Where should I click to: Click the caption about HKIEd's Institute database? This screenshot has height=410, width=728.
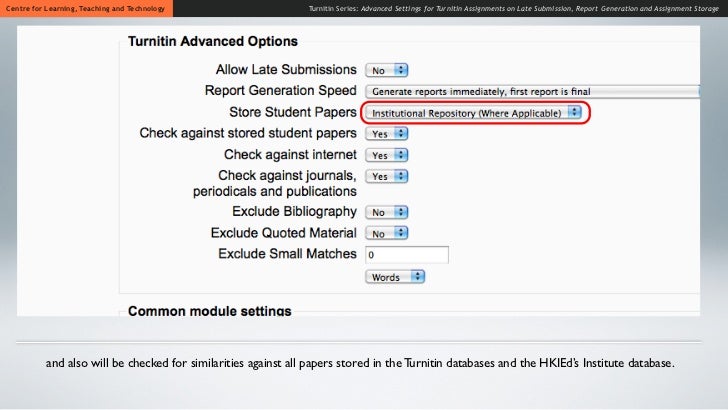point(360,363)
